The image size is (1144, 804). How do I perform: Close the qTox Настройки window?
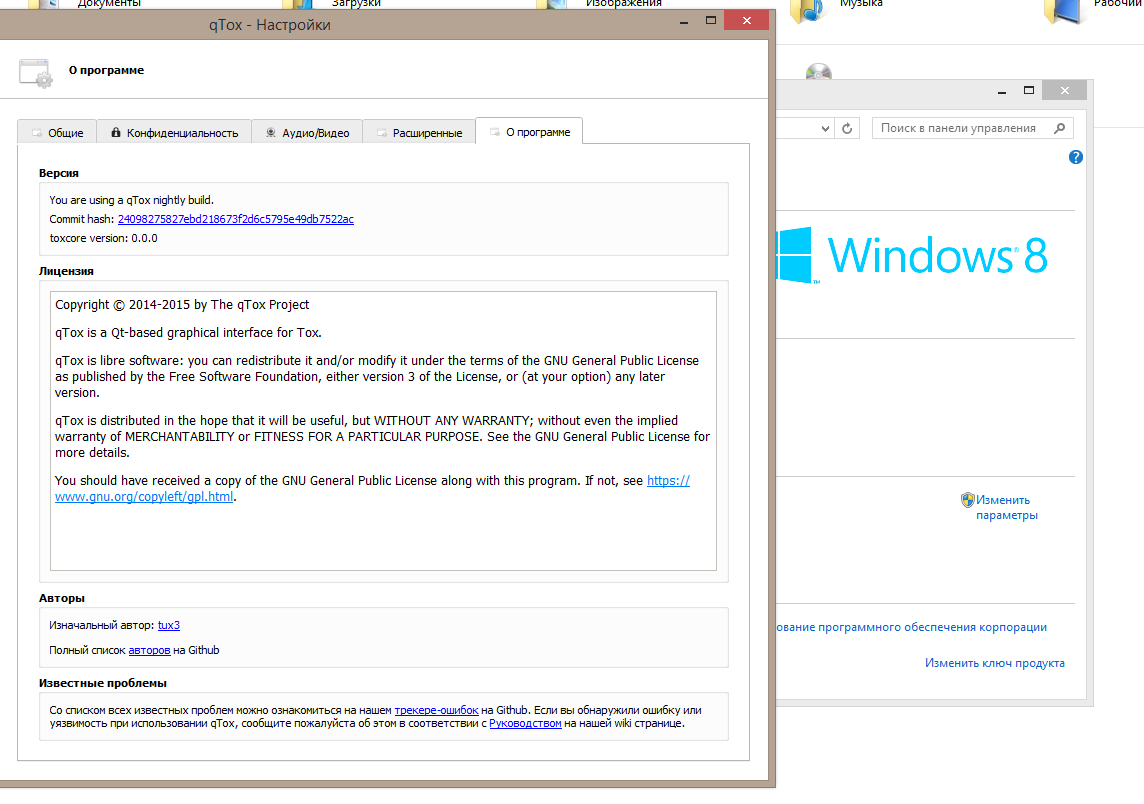point(746,20)
